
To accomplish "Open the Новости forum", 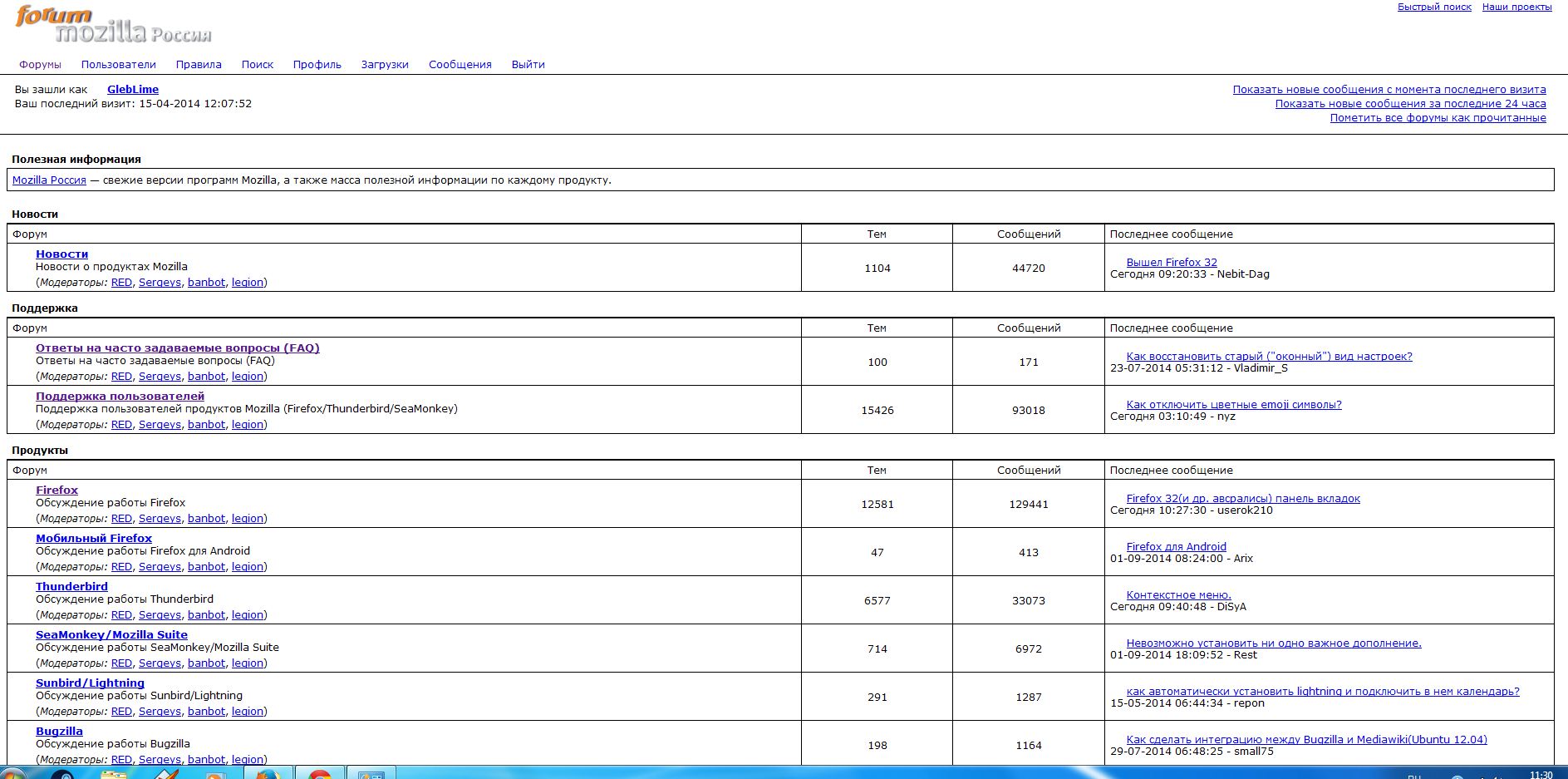I will [x=61, y=254].
